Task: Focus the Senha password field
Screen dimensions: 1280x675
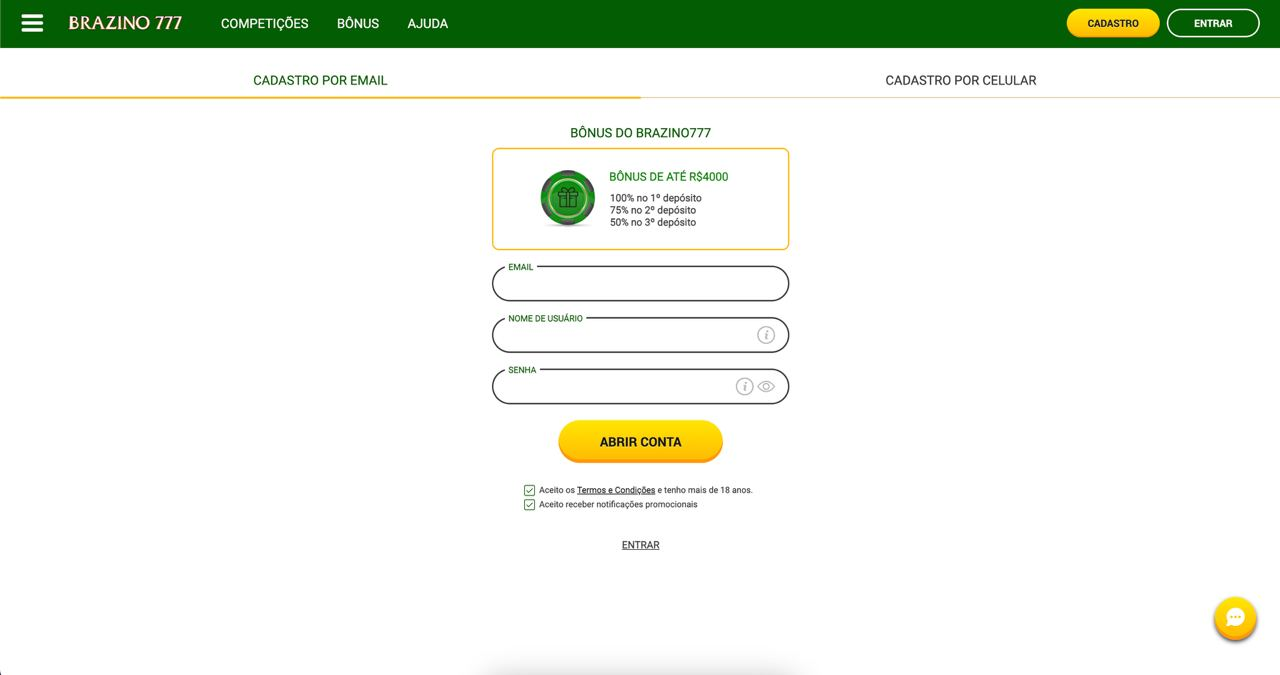Action: point(640,386)
